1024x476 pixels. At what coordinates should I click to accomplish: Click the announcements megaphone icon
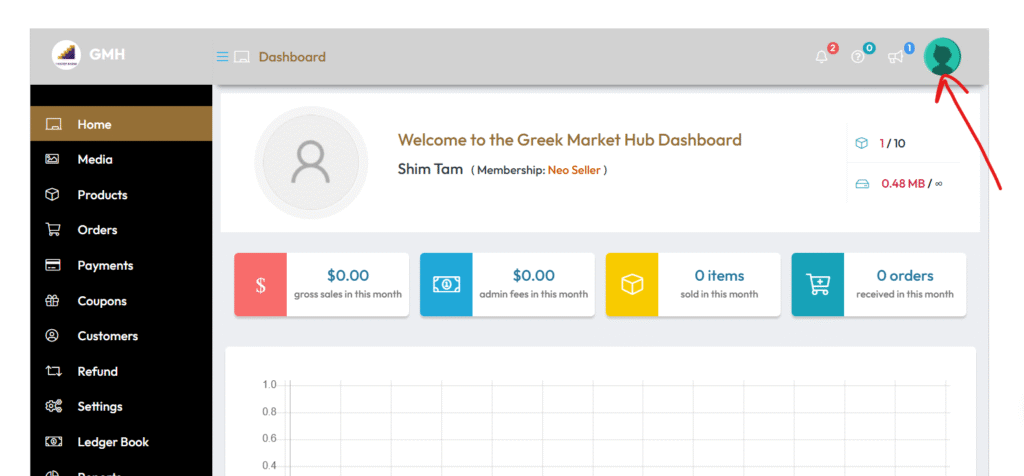[x=895, y=57]
